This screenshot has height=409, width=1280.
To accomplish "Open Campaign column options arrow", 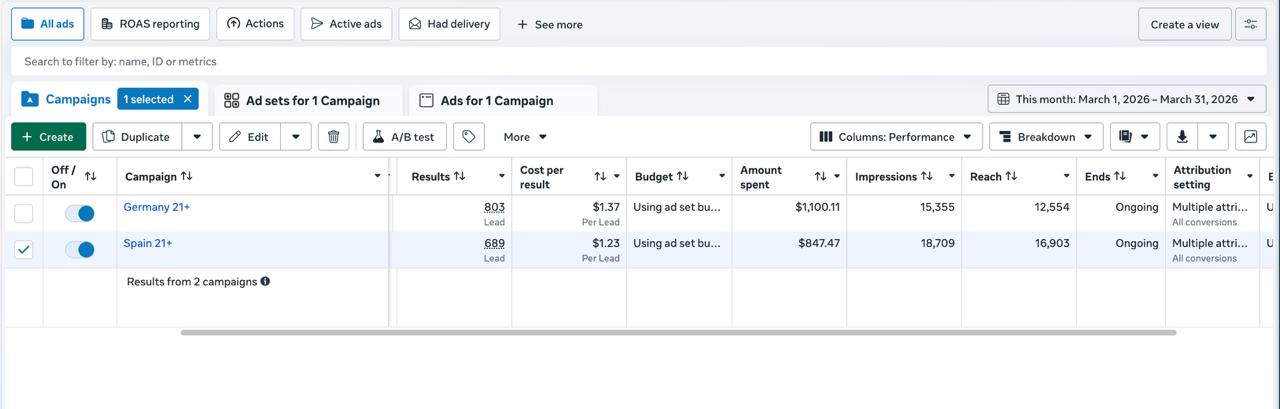I will click(377, 177).
